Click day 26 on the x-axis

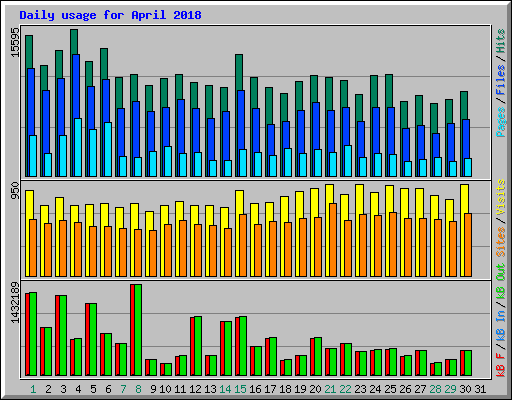(x=405, y=389)
